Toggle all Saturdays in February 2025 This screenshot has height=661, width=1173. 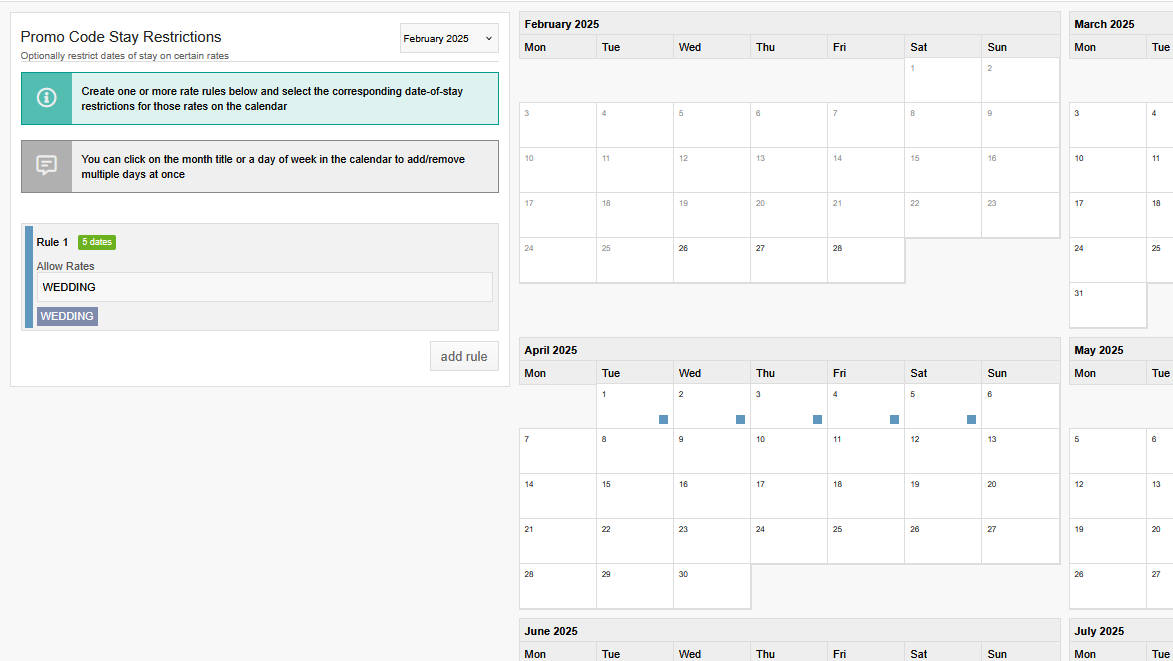pyautogui.click(x=943, y=47)
